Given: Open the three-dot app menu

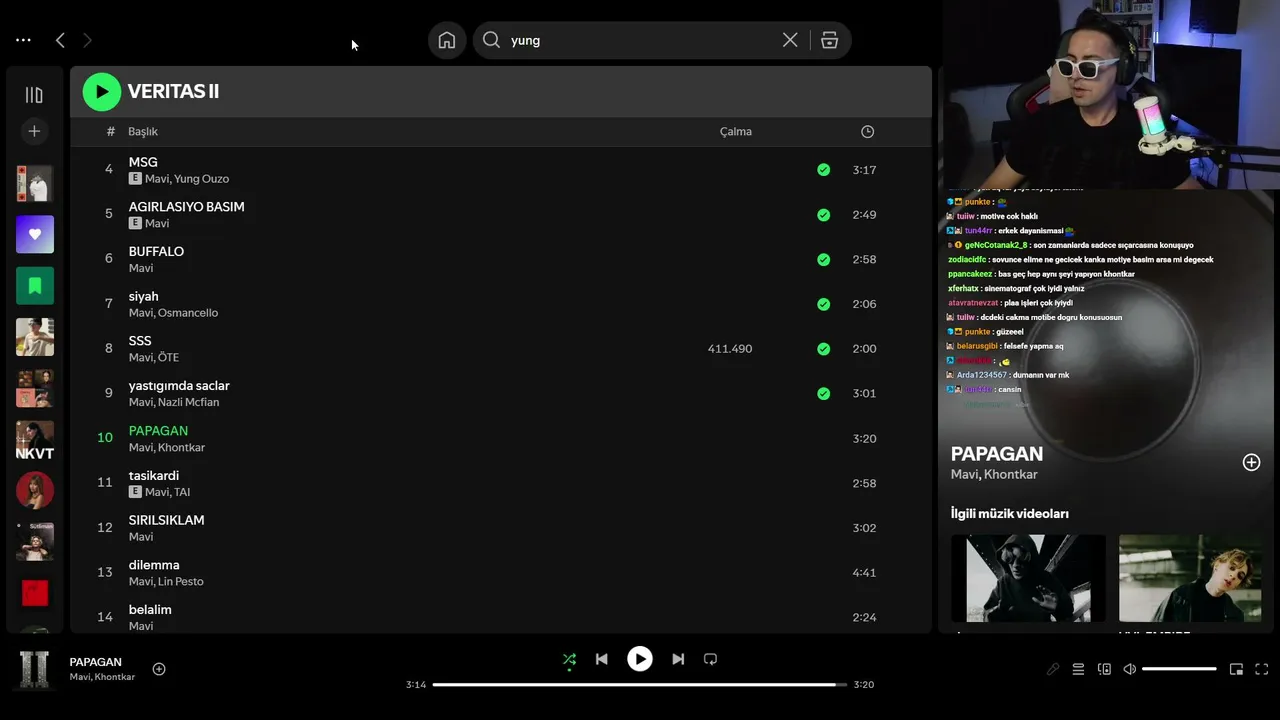Looking at the screenshot, I should point(23,40).
